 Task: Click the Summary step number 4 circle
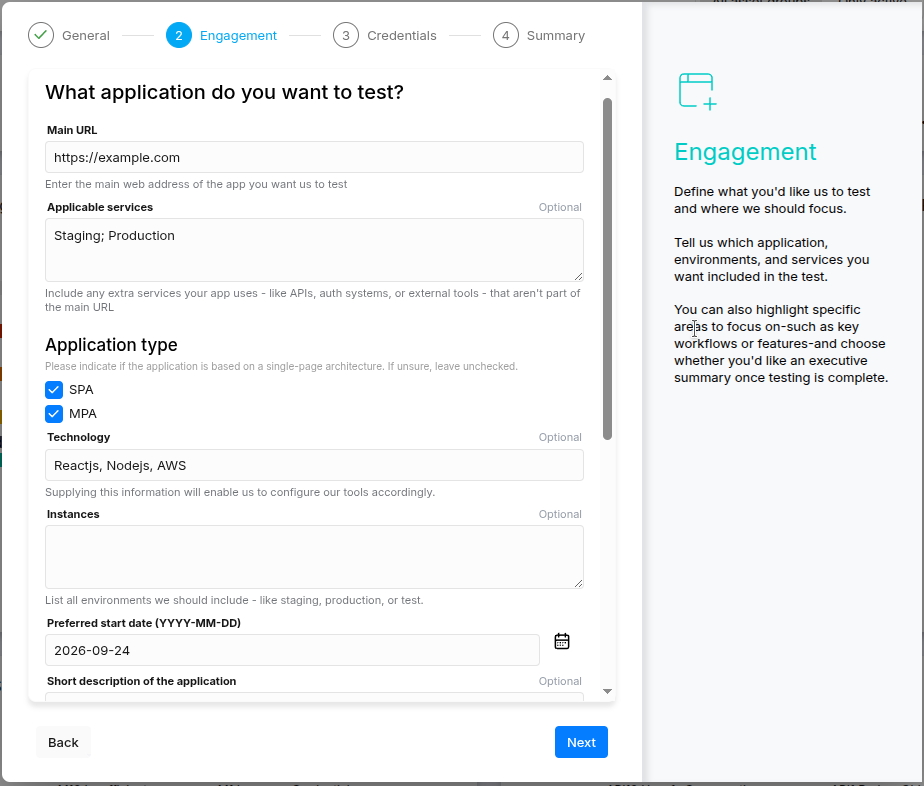click(x=506, y=35)
